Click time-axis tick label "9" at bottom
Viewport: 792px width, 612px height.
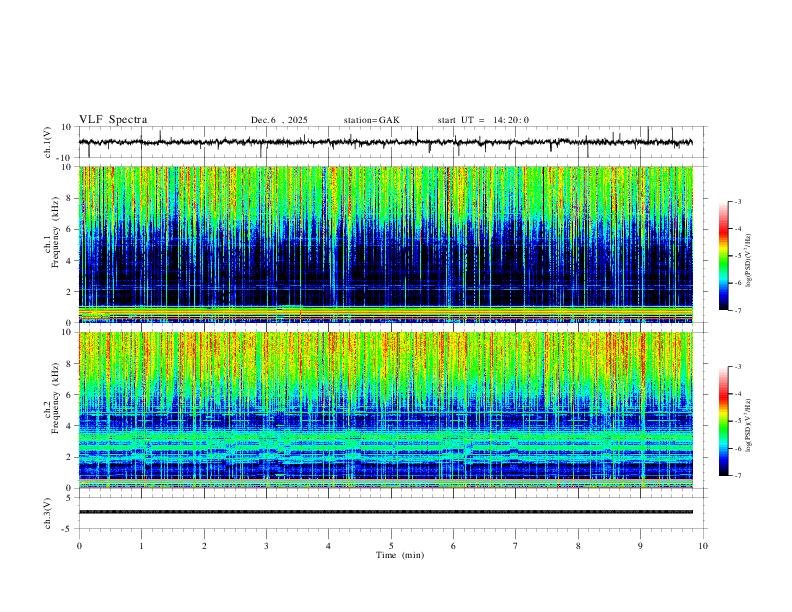click(640, 546)
